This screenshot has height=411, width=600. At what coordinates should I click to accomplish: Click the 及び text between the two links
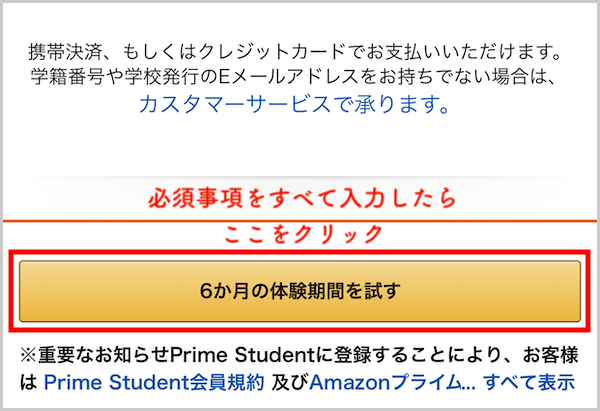[286, 382]
